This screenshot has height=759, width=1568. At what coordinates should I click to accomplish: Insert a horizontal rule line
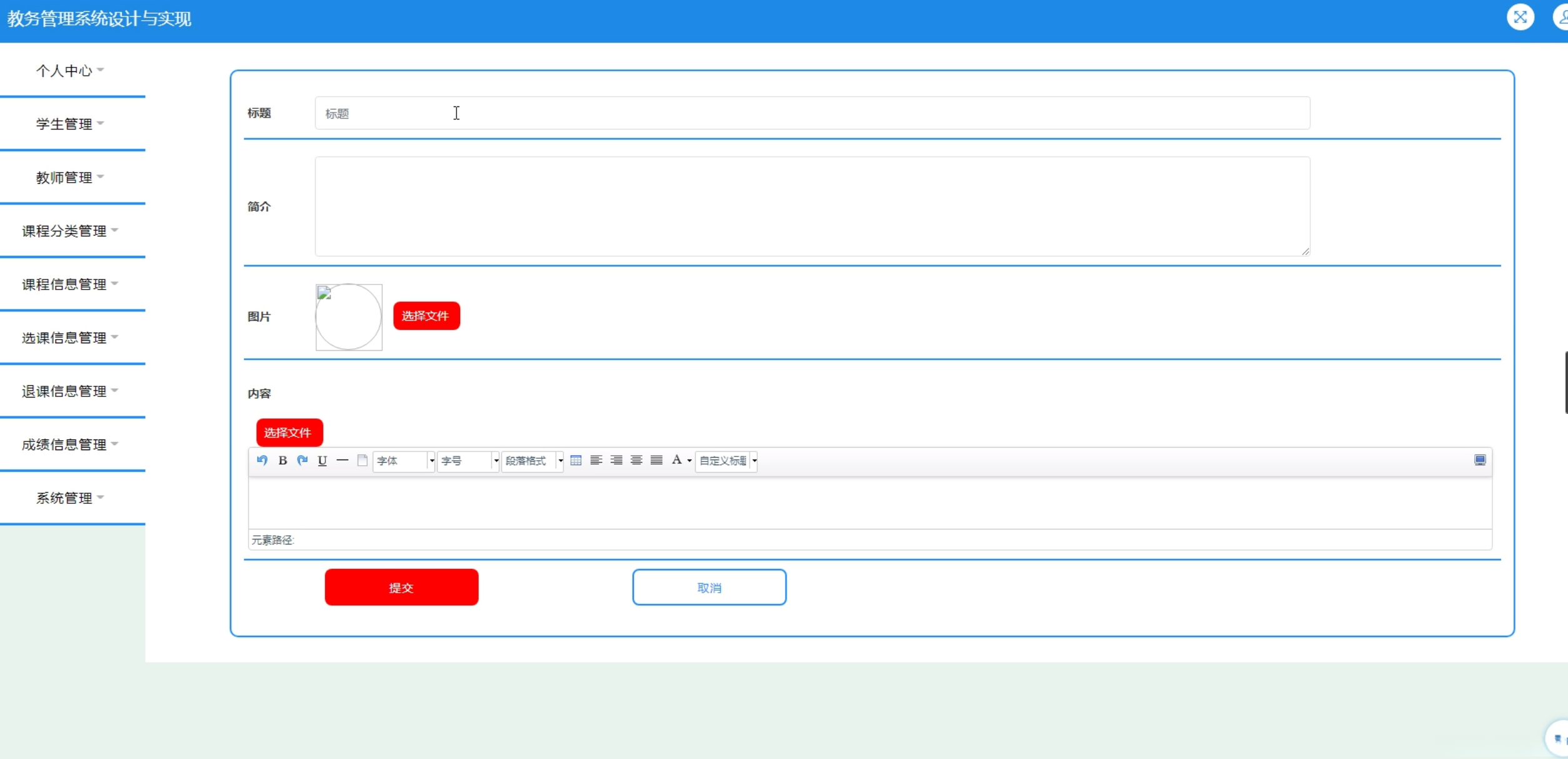coord(343,460)
